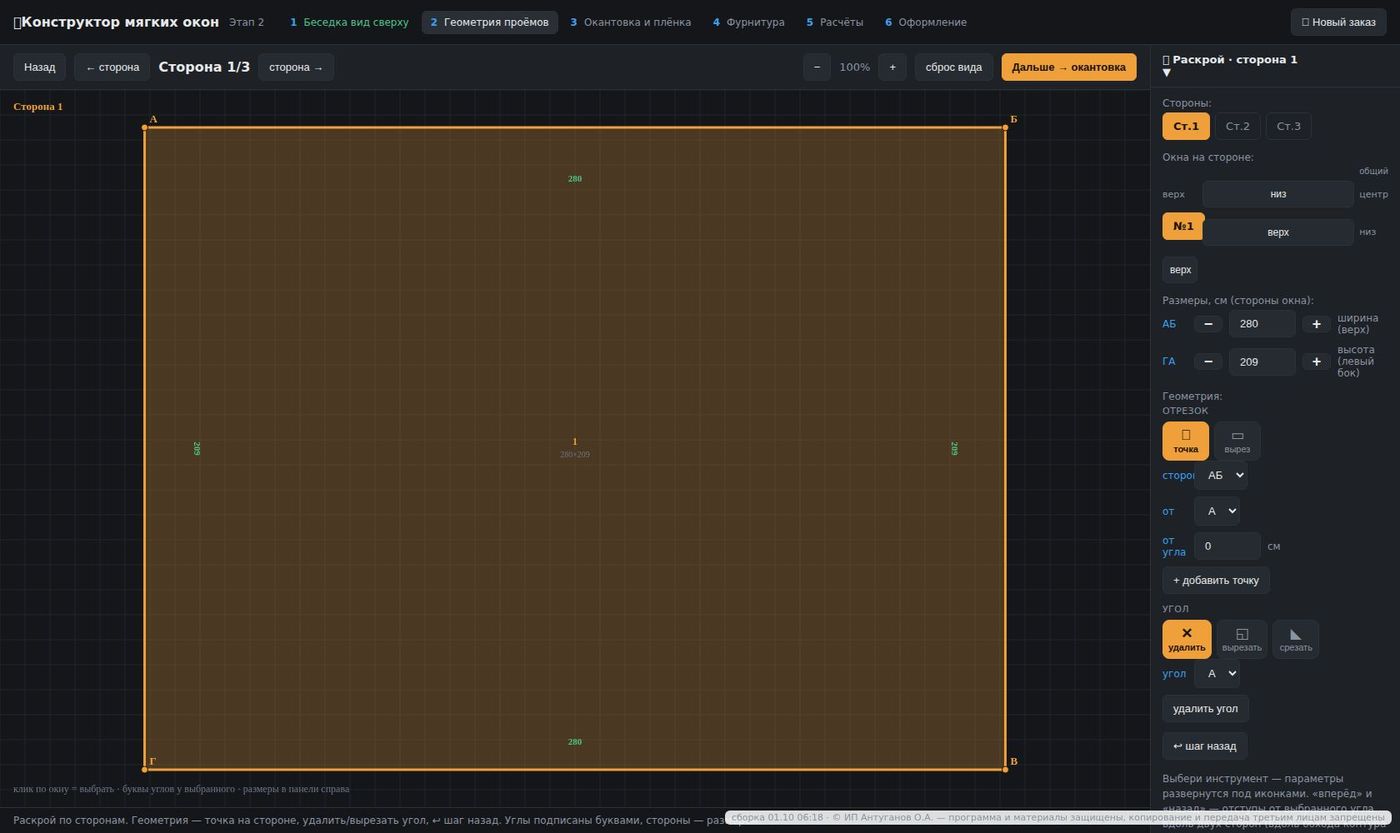1400x833 pixels.
Task: Click '+ добавить точку'
Action: pos(1216,580)
